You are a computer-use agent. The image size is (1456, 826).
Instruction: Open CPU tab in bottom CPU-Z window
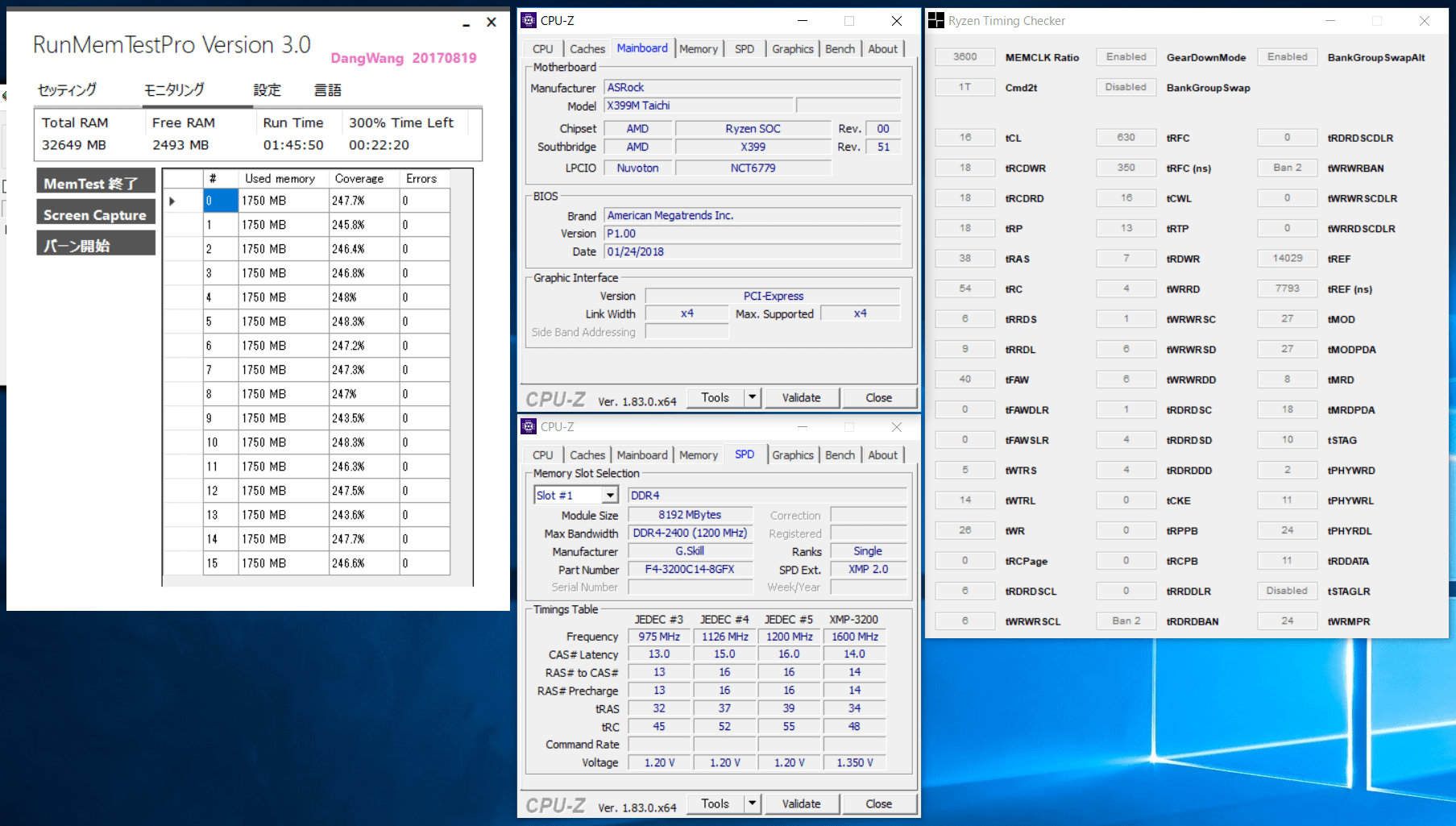pyautogui.click(x=543, y=455)
